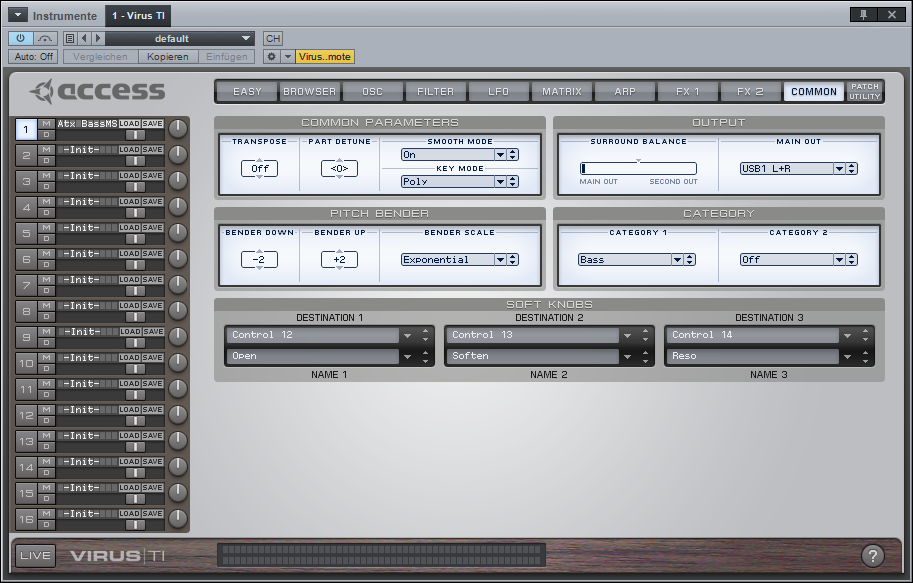913x583 pixels.
Task: Click the access logo
Action: pos(98,91)
